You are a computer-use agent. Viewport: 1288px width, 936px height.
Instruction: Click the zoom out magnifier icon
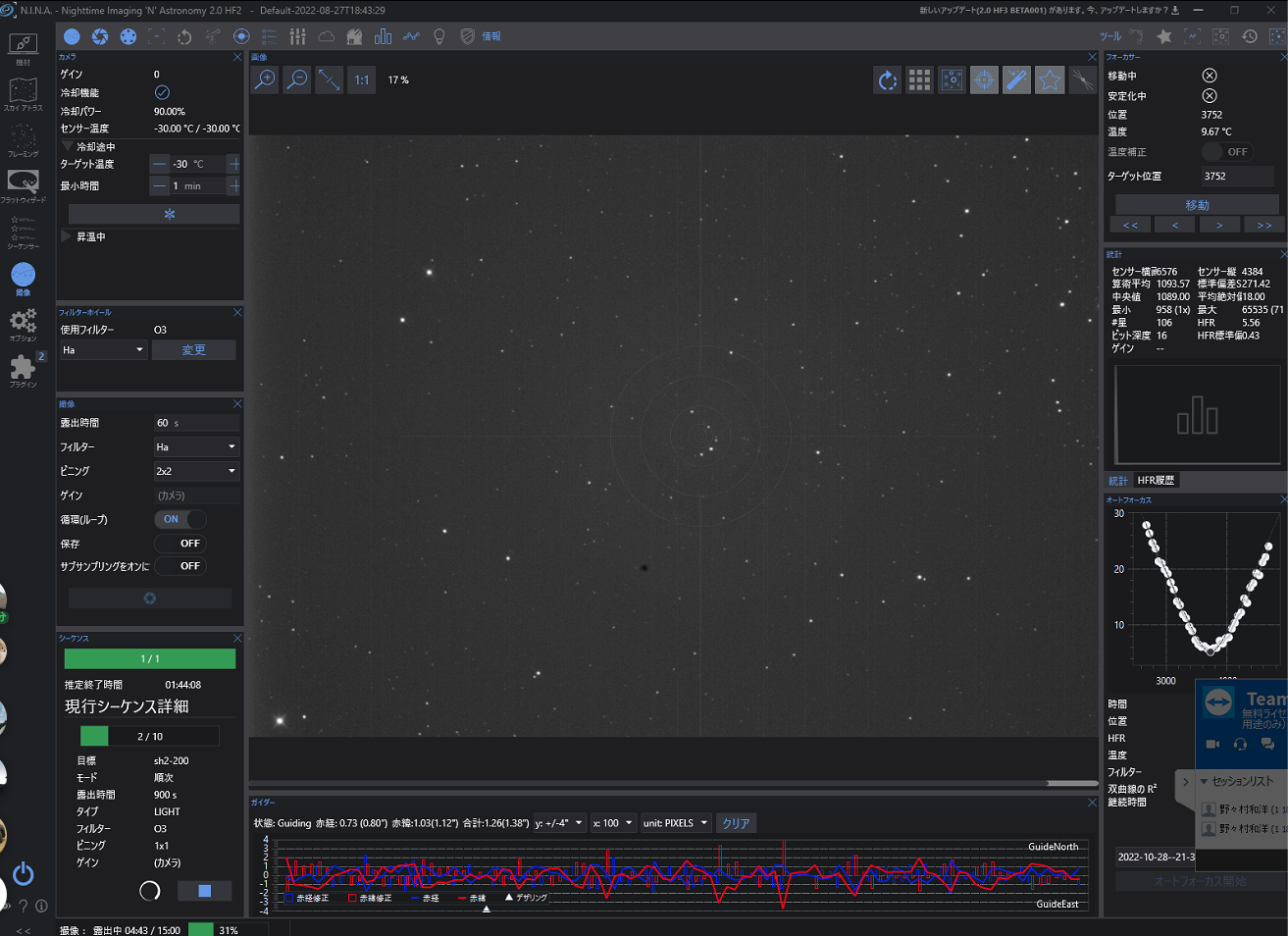pyautogui.click(x=297, y=80)
